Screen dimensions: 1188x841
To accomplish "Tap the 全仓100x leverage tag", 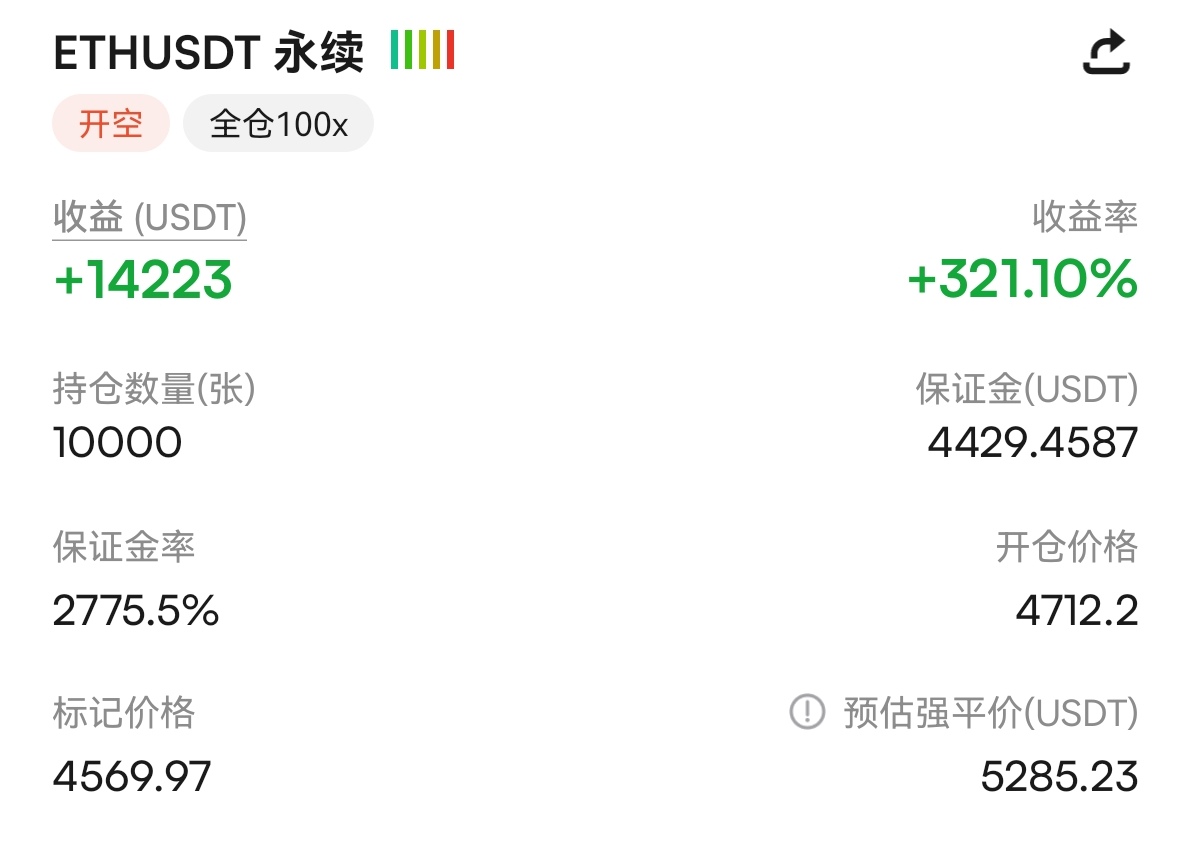I will pyautogui.click(x=278, y=123).
